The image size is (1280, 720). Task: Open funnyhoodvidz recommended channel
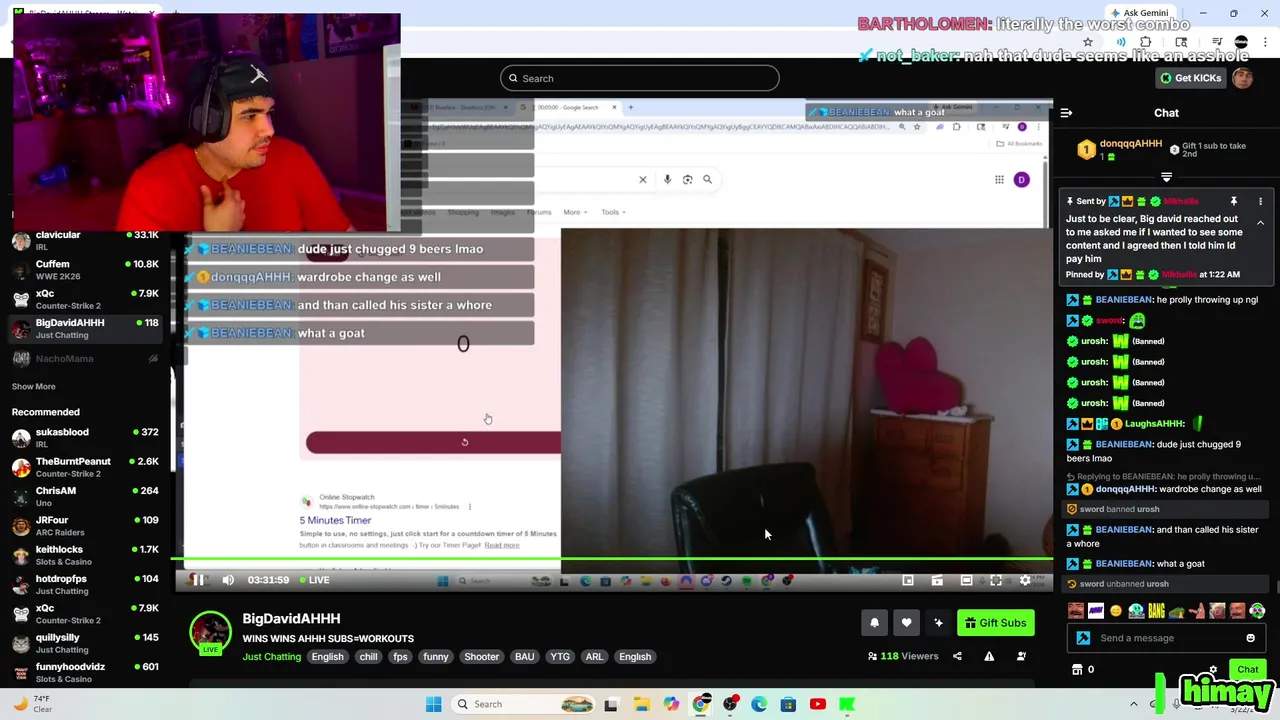(85, 672)
